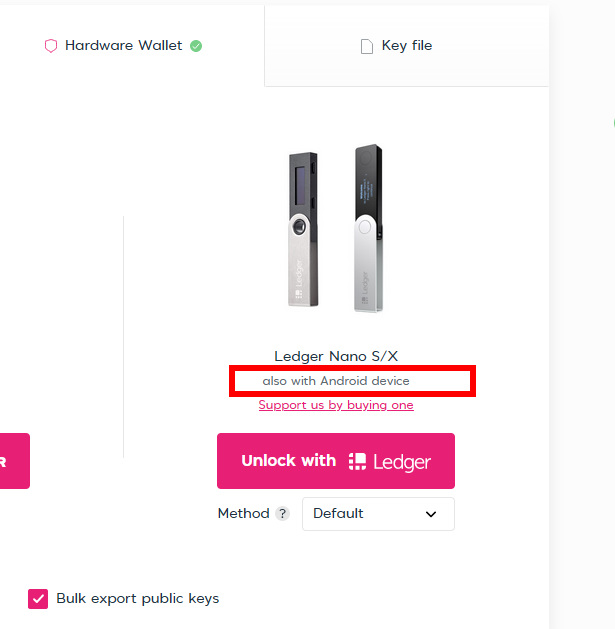Click the chevron arrow in Method dropdown
Screen dimensions: 615x629
pyautogui.click(x=431, y=514)
